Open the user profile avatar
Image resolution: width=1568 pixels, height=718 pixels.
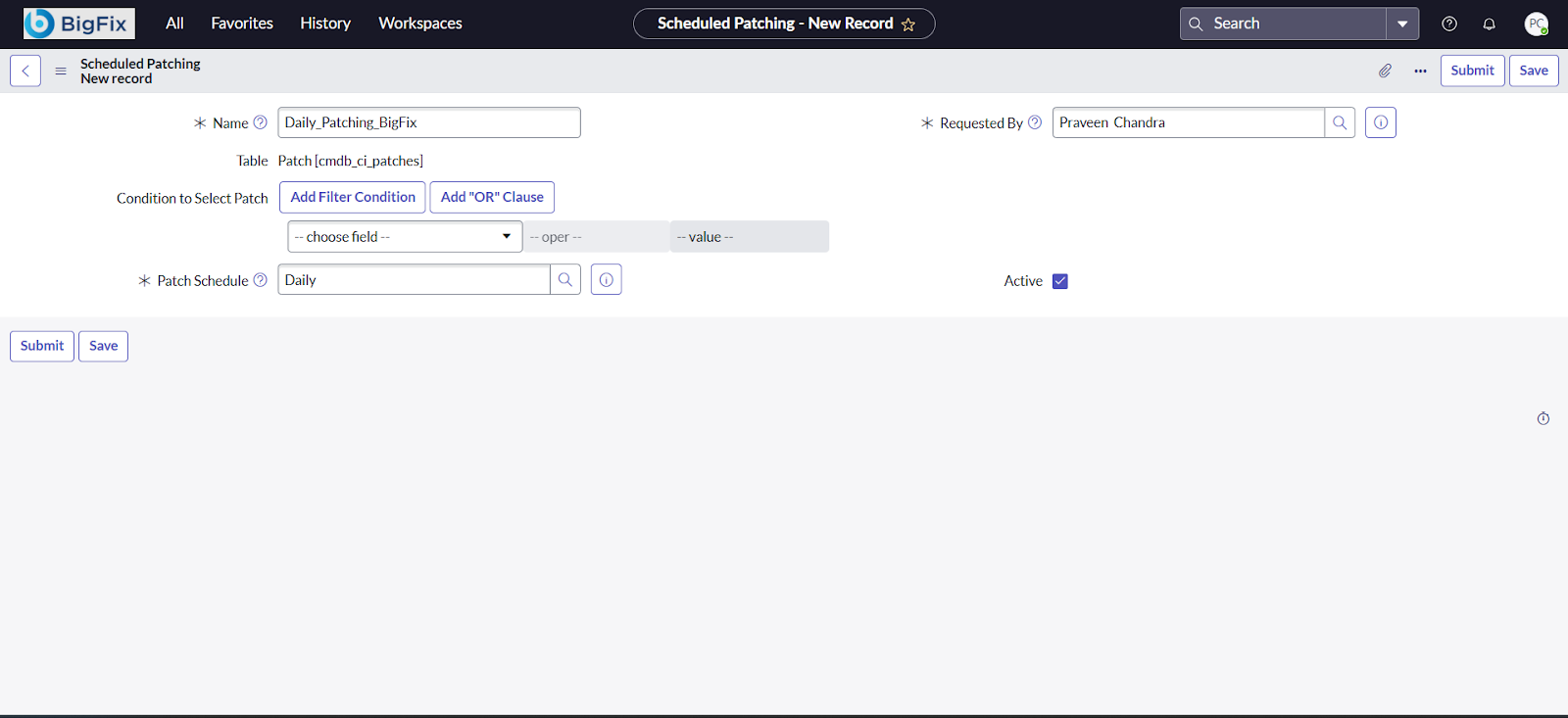pos(1536,24)
